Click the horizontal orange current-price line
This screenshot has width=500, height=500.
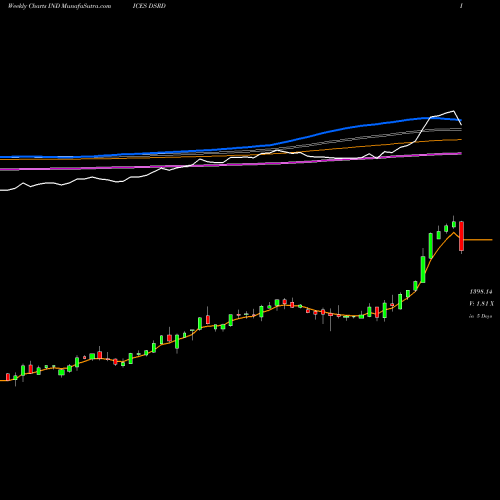(478, 240)
